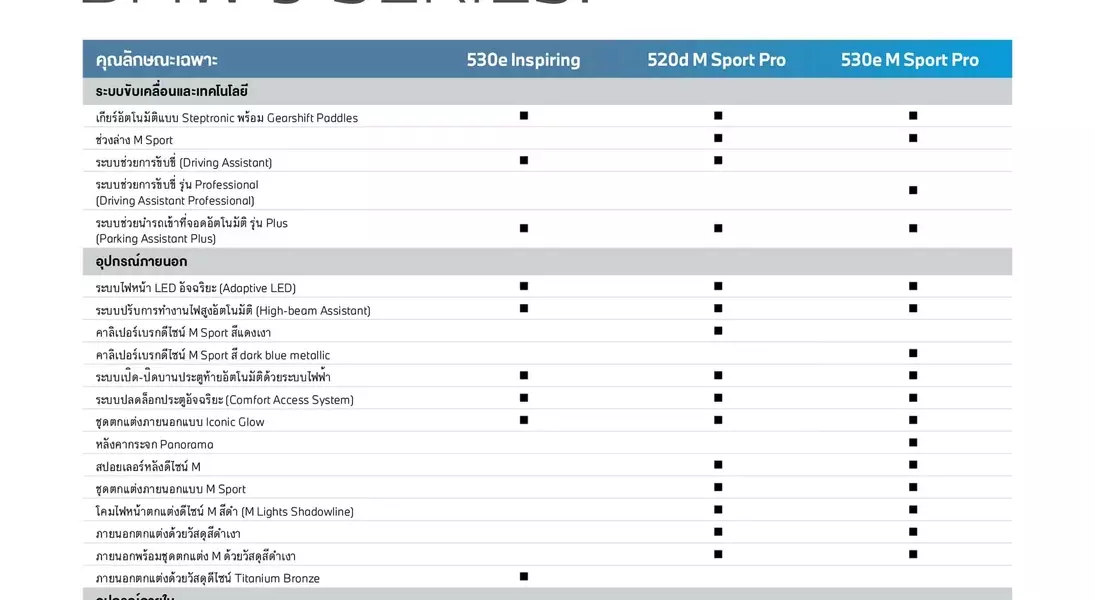The image size is (1095, 600).
Task: Click 530e Inspiring mark in Gearshift Paddles row
Action: [524, 116]
